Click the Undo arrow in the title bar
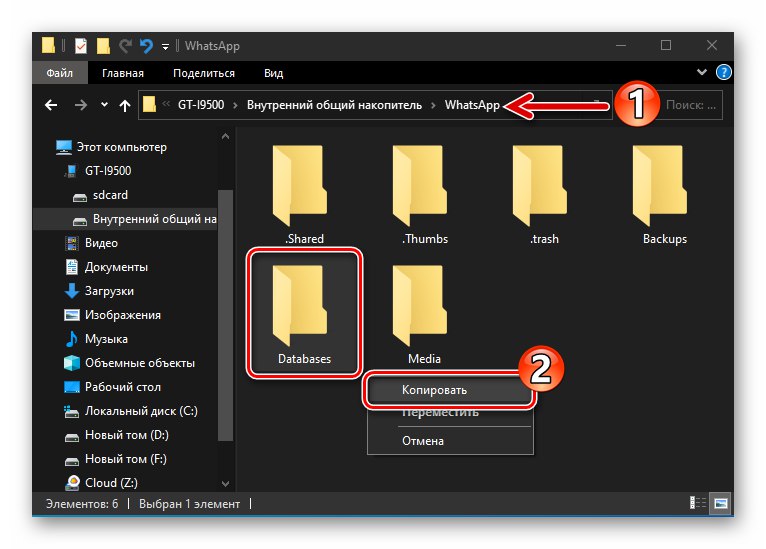The height and width of the screenshot is (549, 766). (146, 46)
